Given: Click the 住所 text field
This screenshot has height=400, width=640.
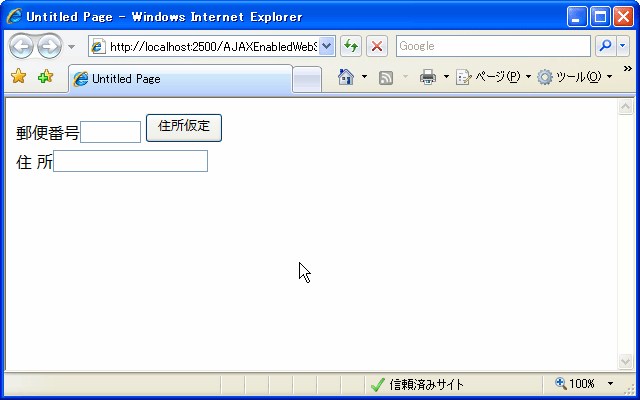Looking at the screenshot, I should (130, 161).
